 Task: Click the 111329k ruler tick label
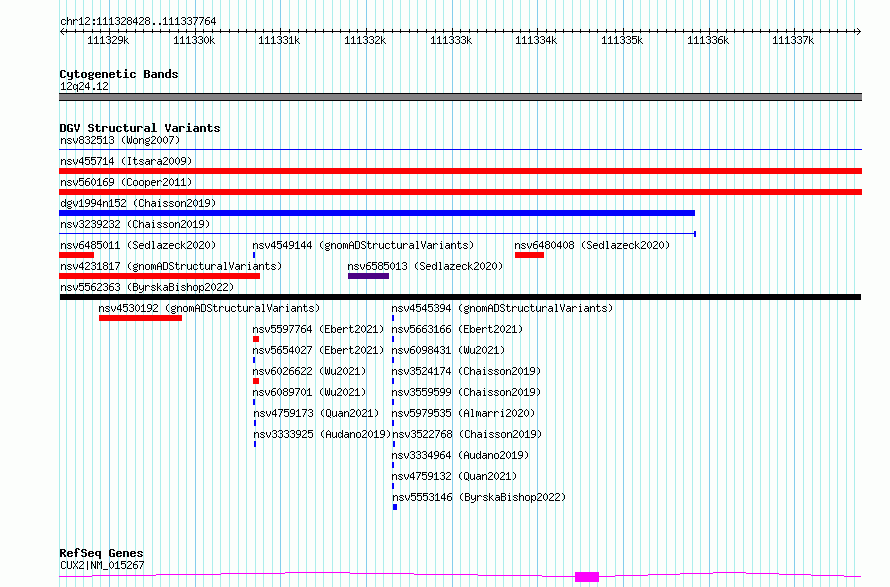tap(108, 40)
